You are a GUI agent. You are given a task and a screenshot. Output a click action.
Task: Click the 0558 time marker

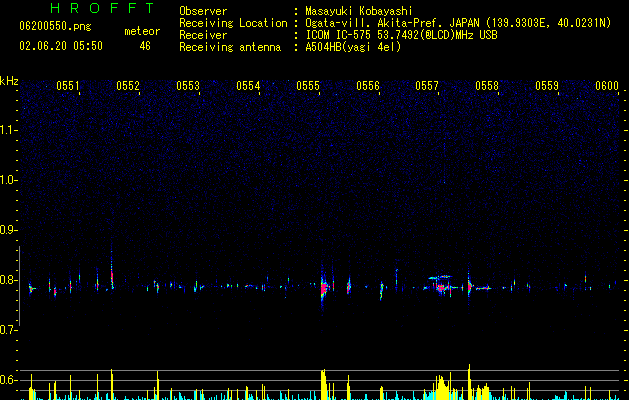click(487, 86)
